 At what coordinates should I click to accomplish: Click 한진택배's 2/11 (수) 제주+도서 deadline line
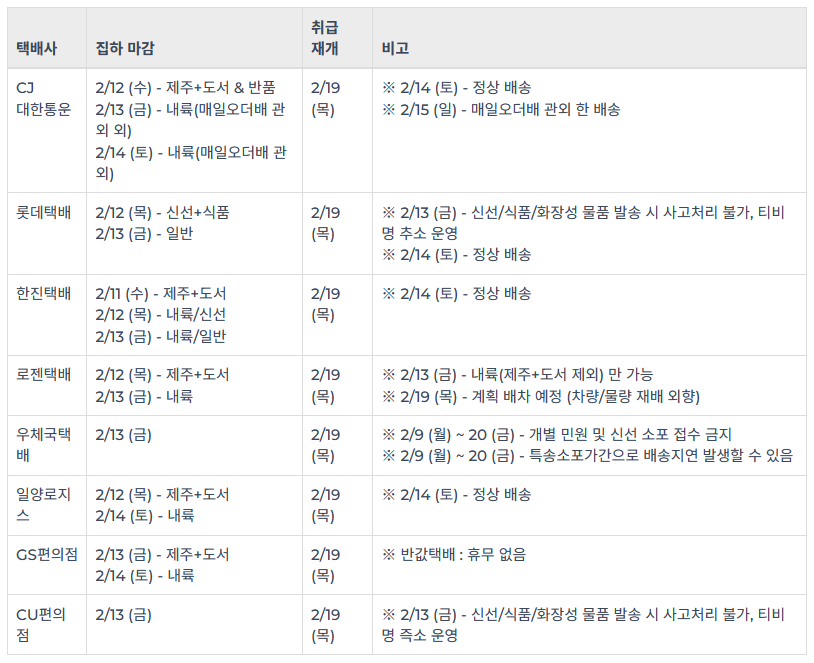coord(161,294)
